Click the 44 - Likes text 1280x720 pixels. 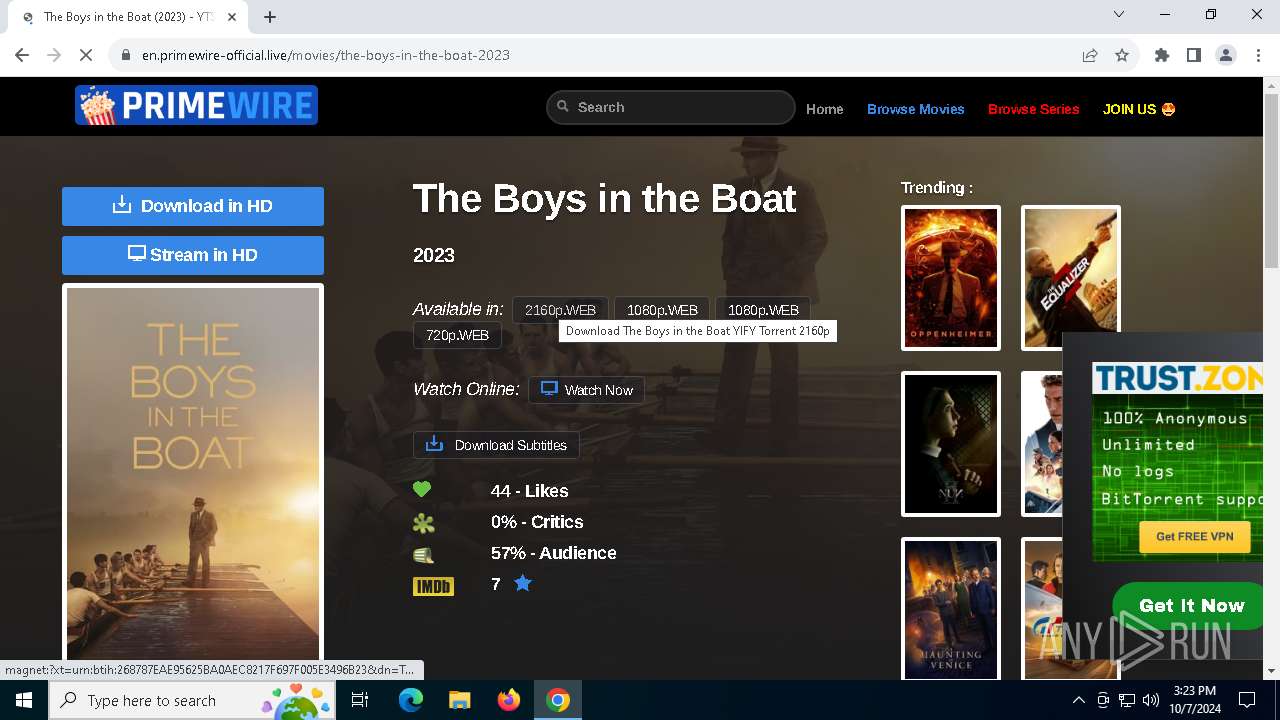[x=530, y=491]
